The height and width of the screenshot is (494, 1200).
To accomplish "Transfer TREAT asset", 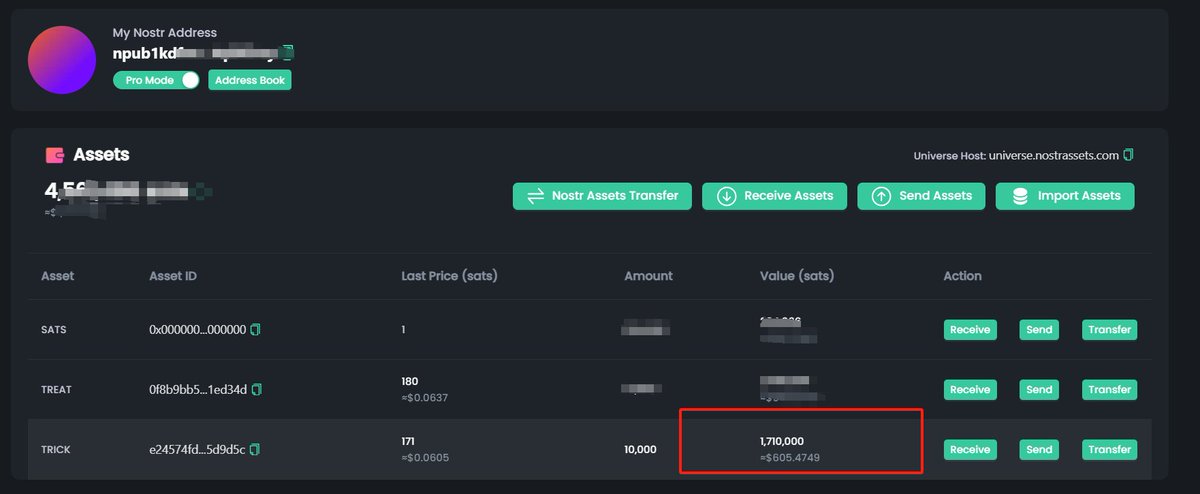I will click(x=1109, y=389).
